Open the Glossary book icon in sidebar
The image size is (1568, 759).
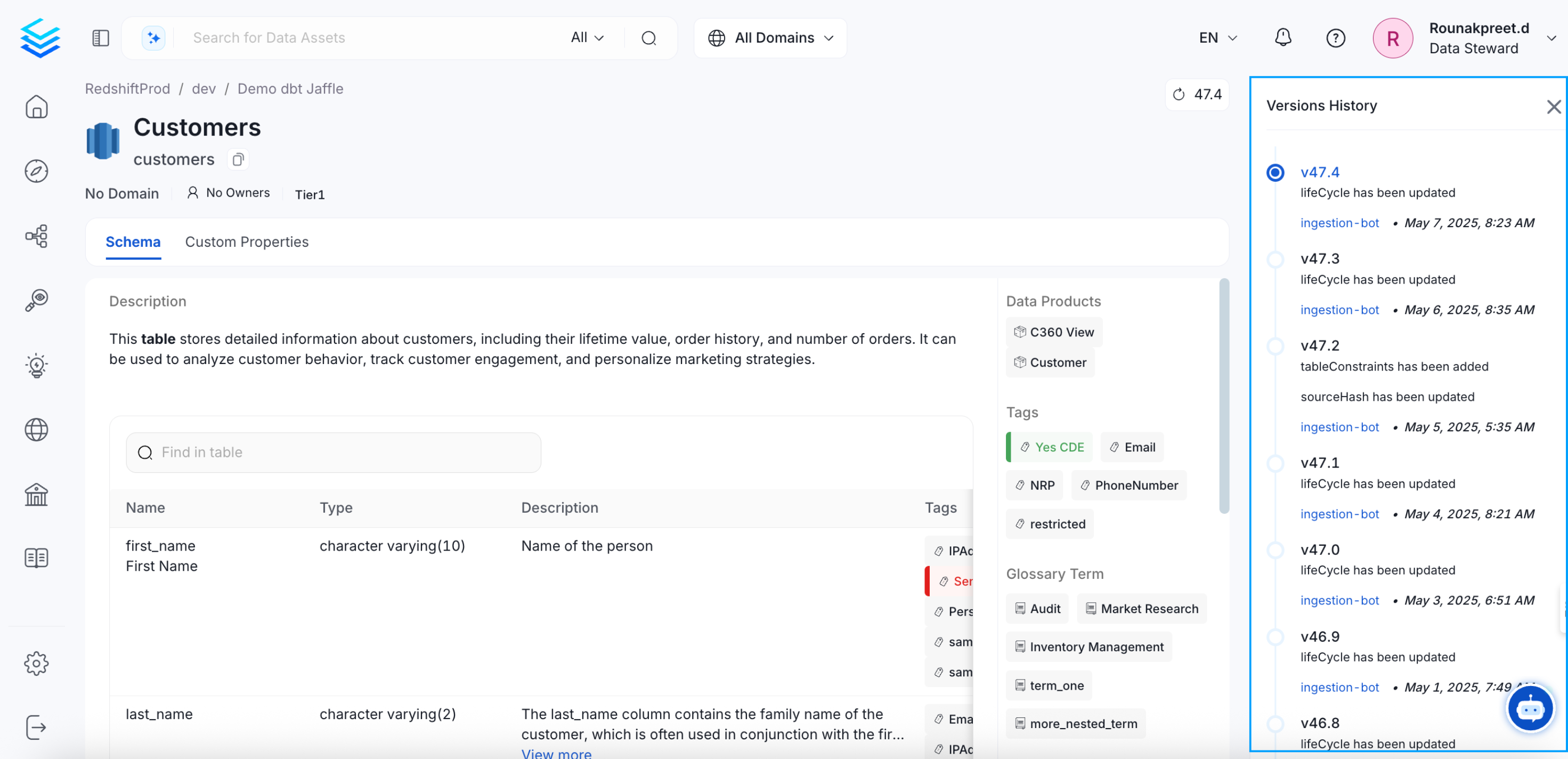click(x=37, y=558)
